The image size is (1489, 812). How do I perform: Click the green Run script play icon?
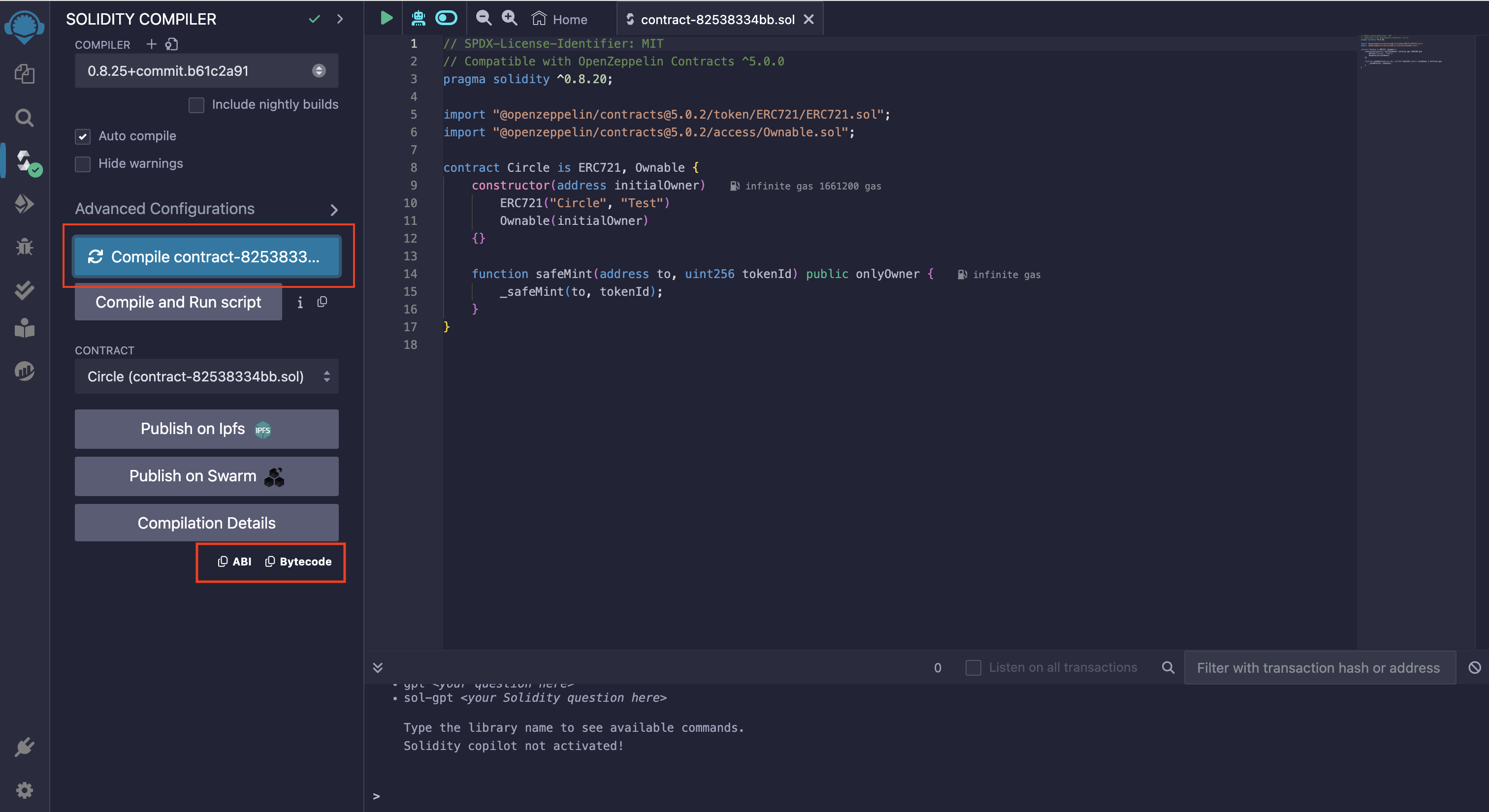[386, 19]
